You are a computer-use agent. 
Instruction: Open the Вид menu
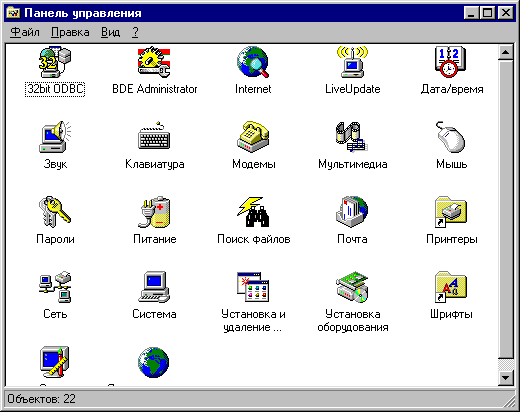(x=110, y=32)
